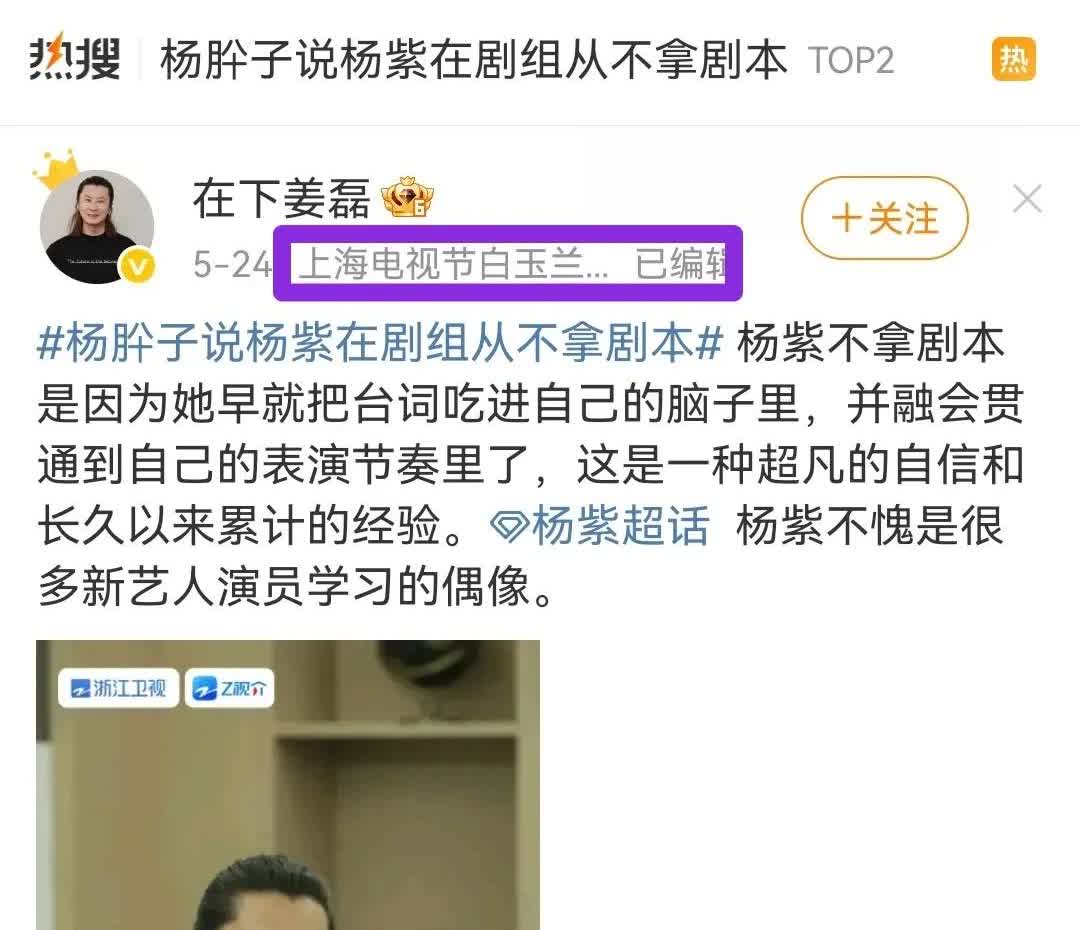
Task: Open the username 在下姜磊
Action: (282, 198)
